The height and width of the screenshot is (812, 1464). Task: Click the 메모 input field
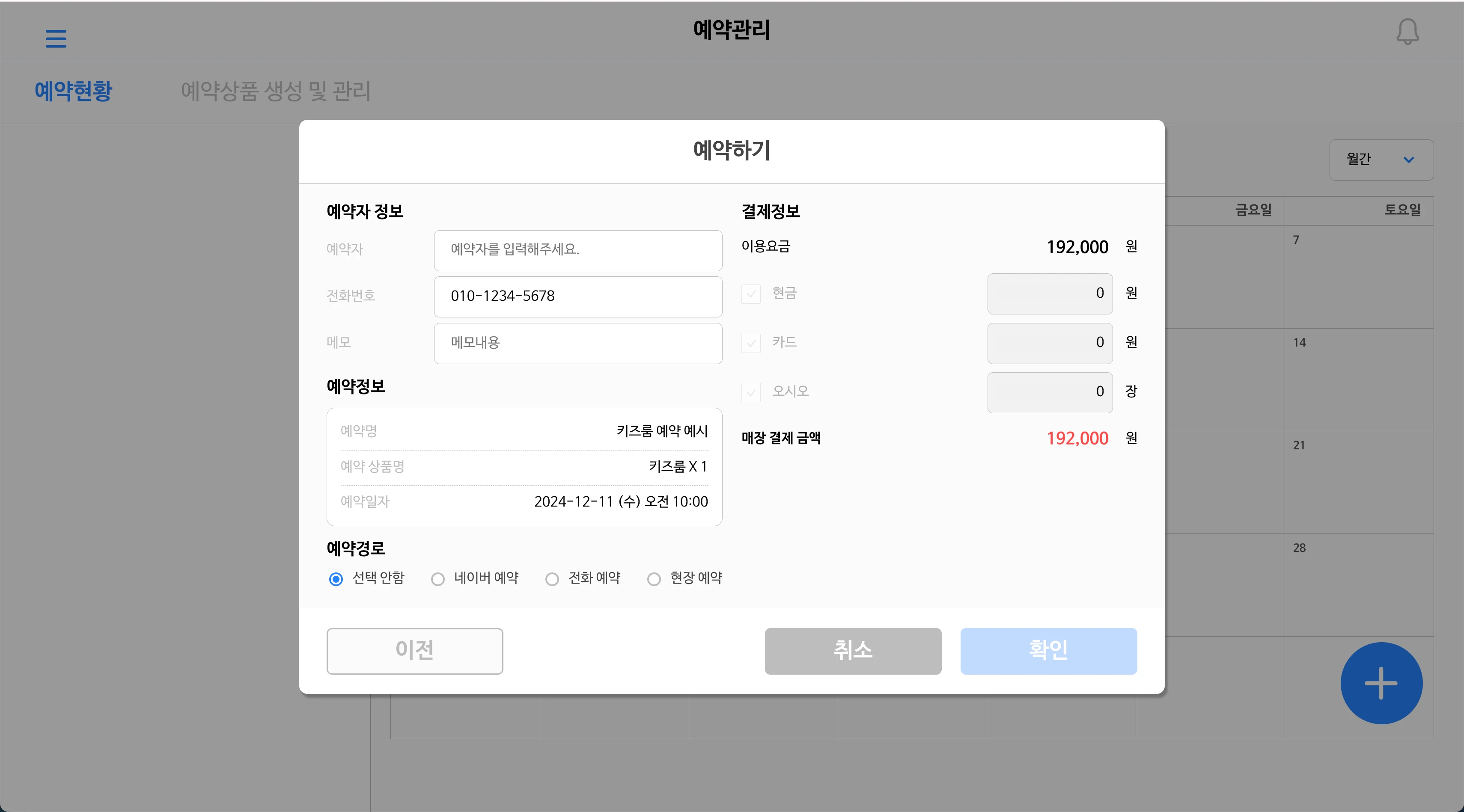(578, 343)
